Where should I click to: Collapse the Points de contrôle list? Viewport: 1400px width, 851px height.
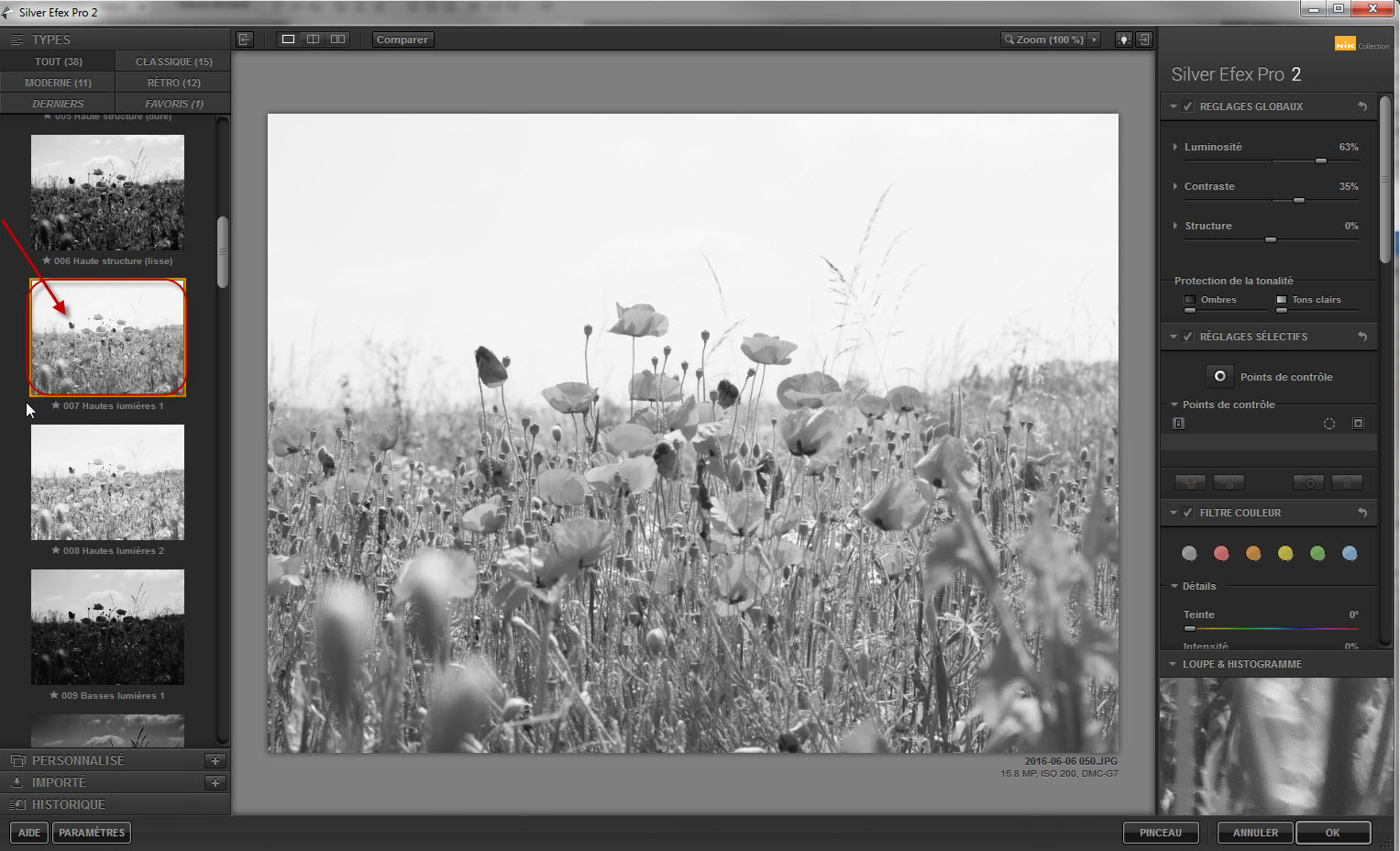tap(1174, 404)
